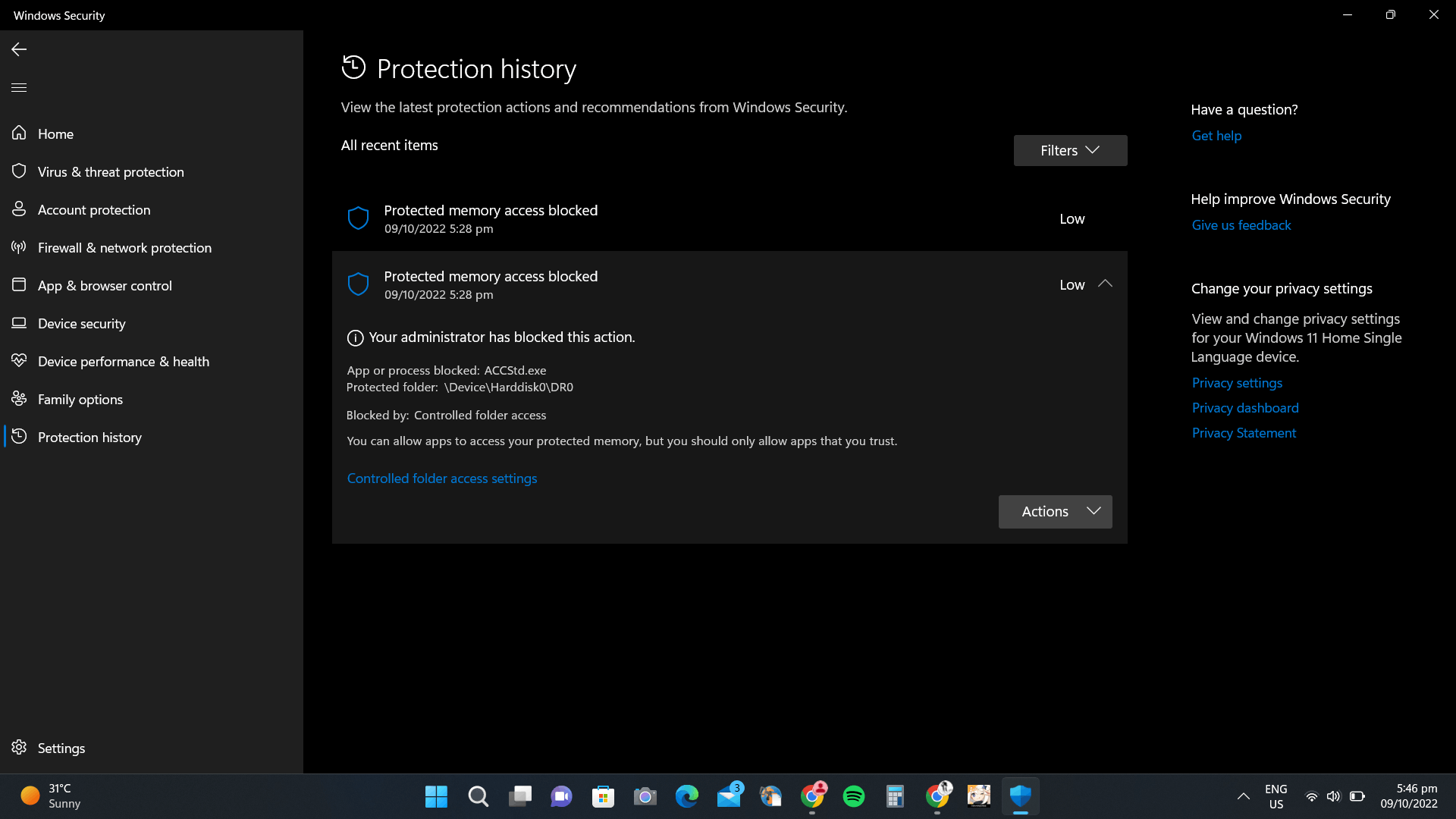
Task: Open Device security section
Action: 81,323
